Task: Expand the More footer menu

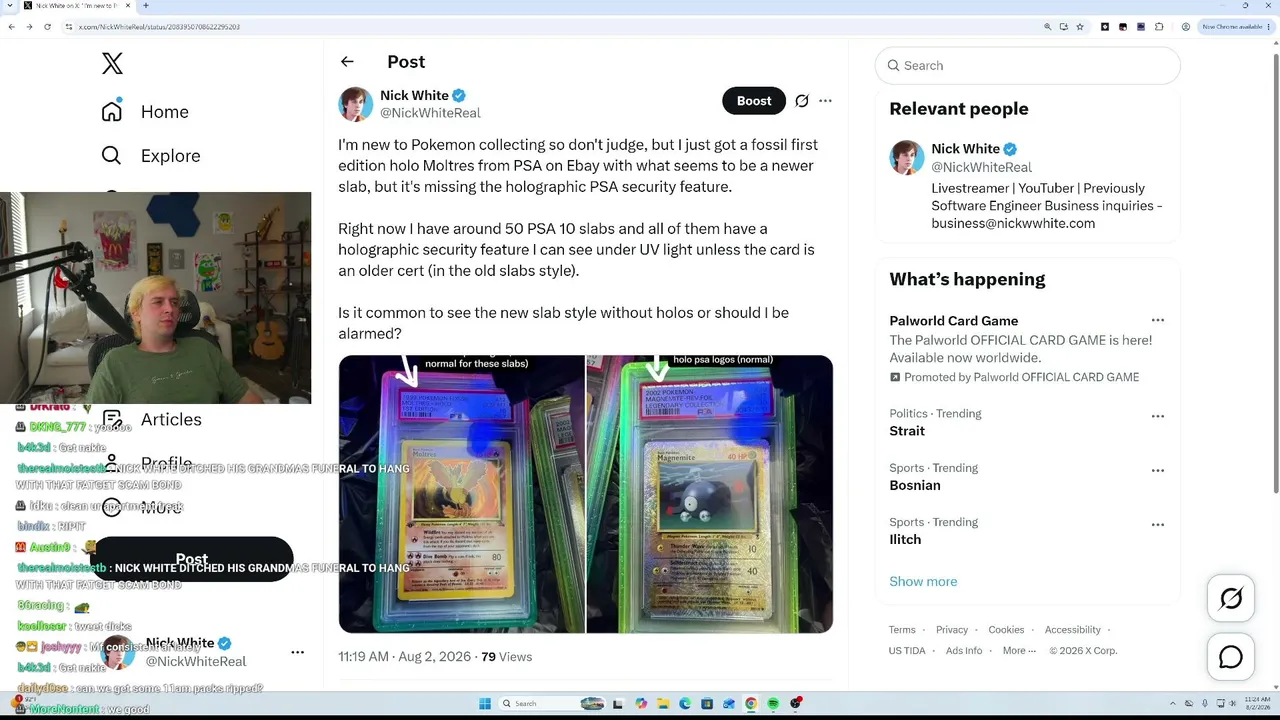Action: coord(1019,651)
